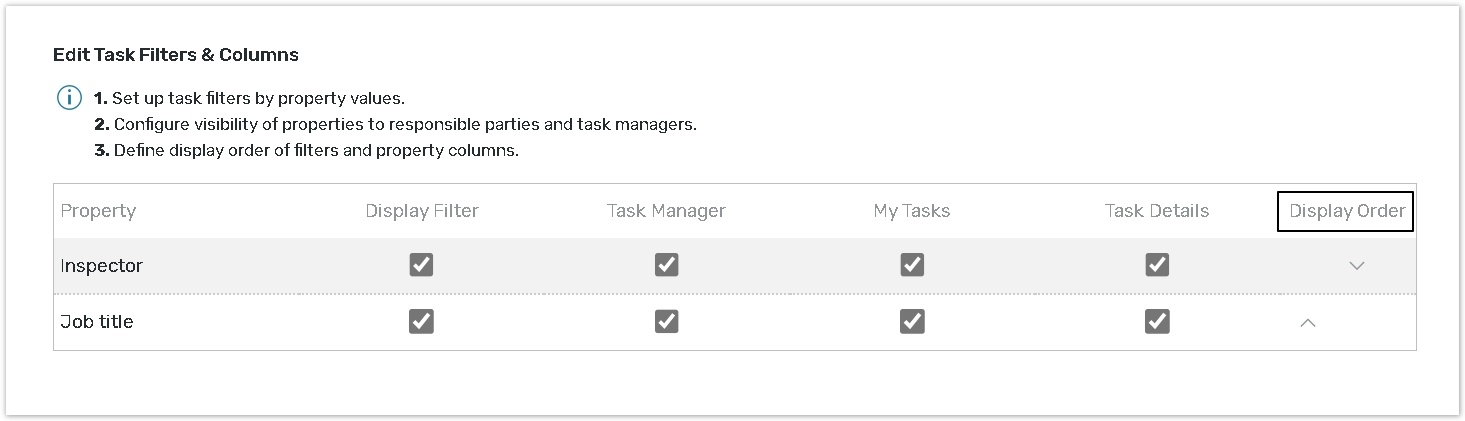This screenshot has width=1465, height=421.
Task: Uncheck Task Manager for Inspector
Action: pos(666,265)
